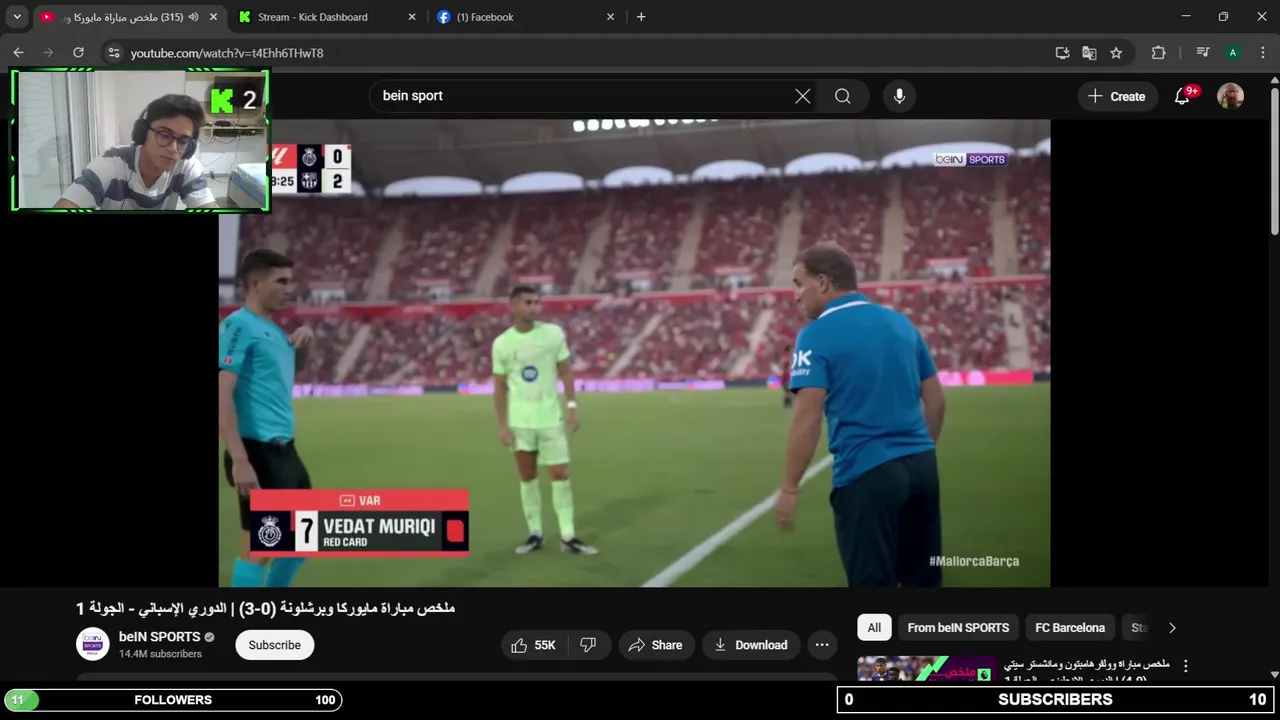Subscribe to the beIN SPORTS channel
1280x720 pixels.
[275, 645]
